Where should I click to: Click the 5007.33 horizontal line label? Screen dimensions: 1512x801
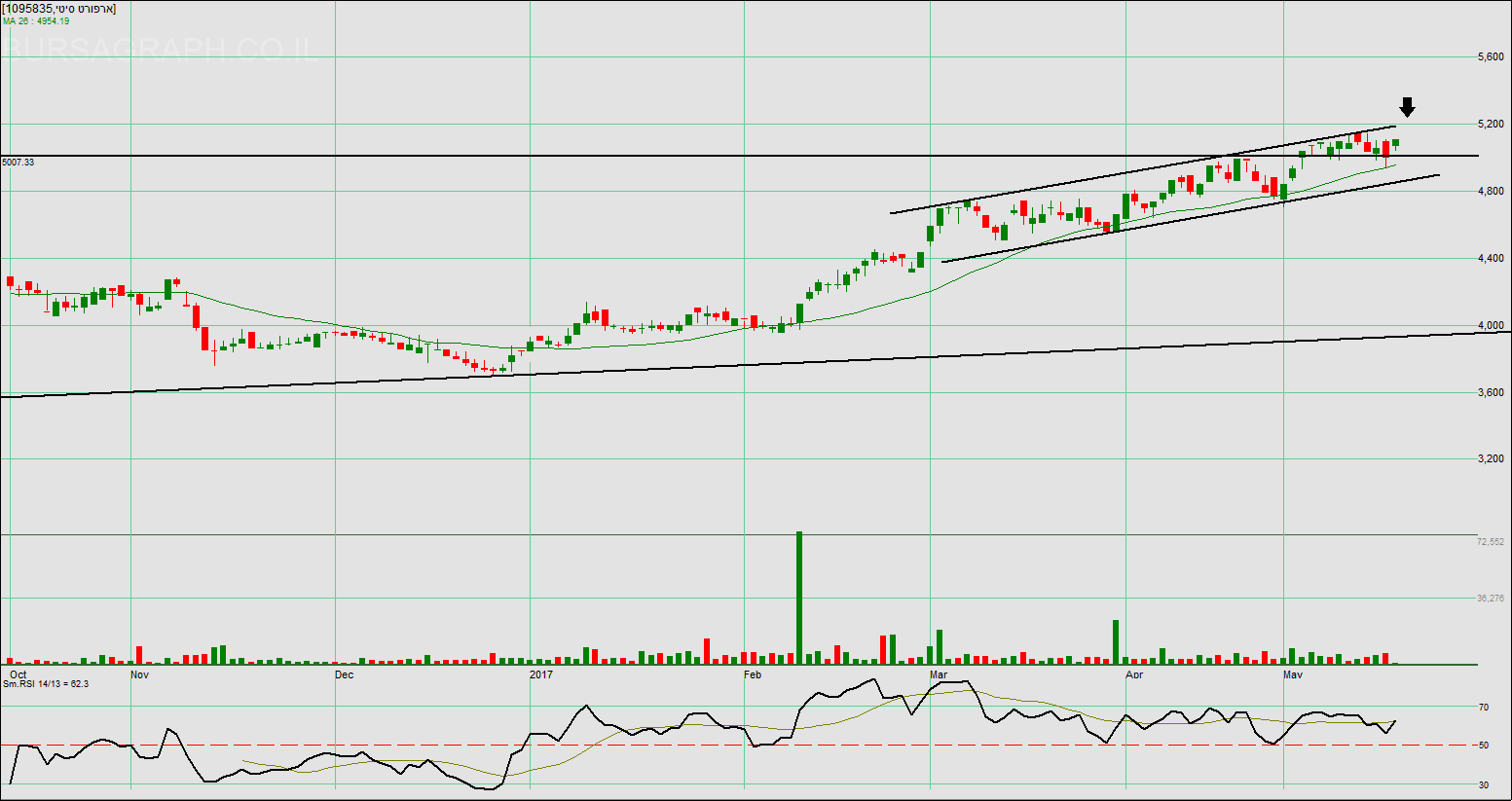(18, 163)
